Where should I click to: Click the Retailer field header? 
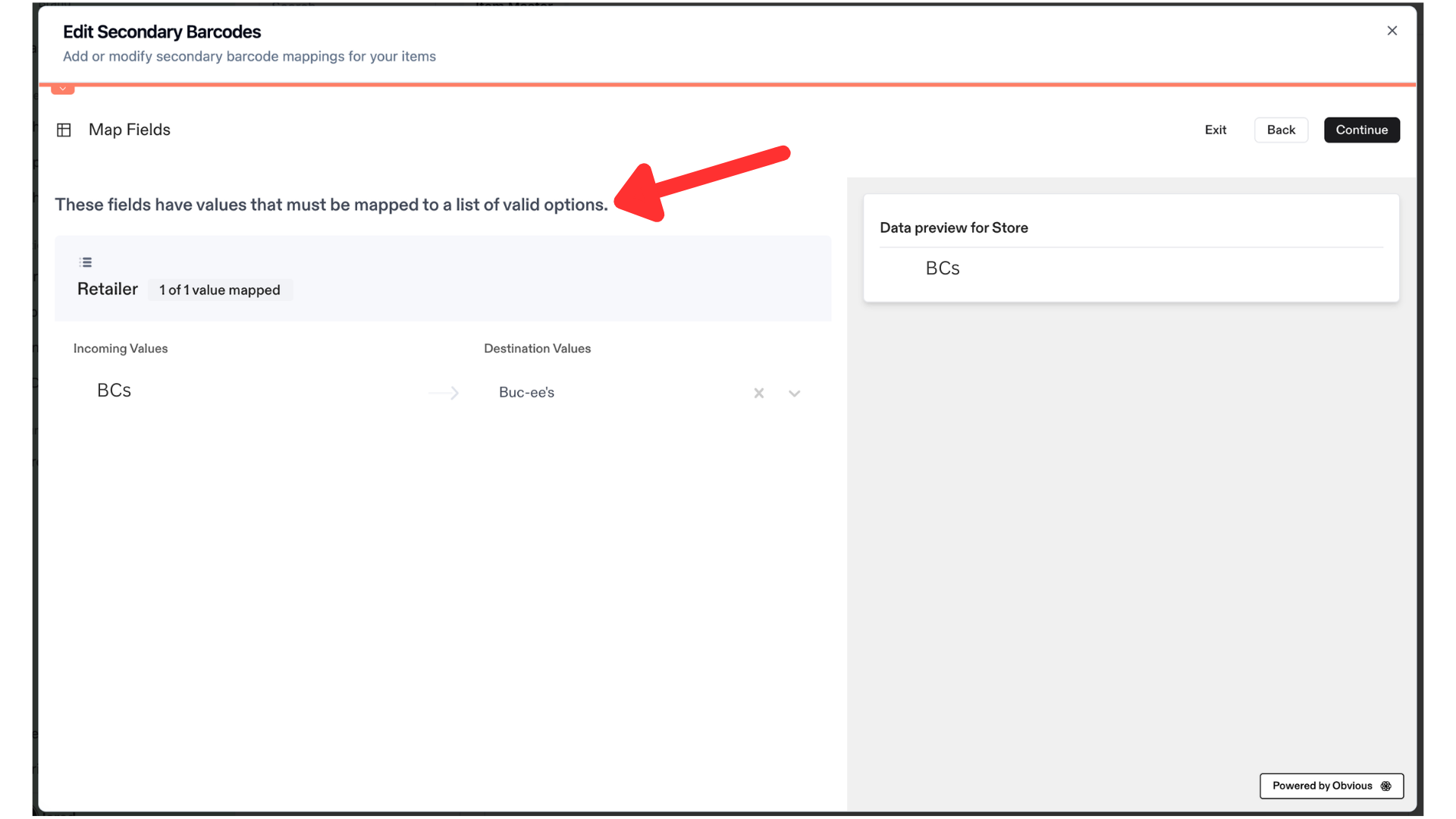pyautogui.click(x=108, y=289)
